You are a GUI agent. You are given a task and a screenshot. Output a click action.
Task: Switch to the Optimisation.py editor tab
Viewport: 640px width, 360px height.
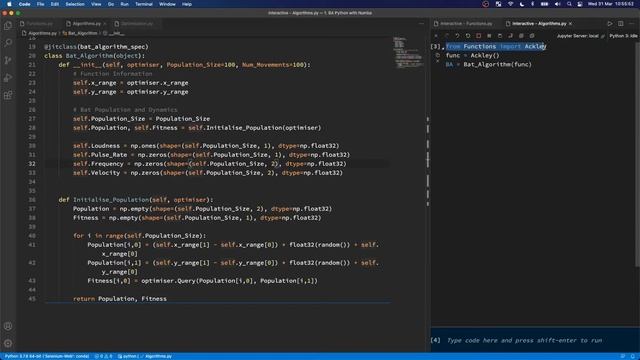pyautogui.click(x=137, y=24)
